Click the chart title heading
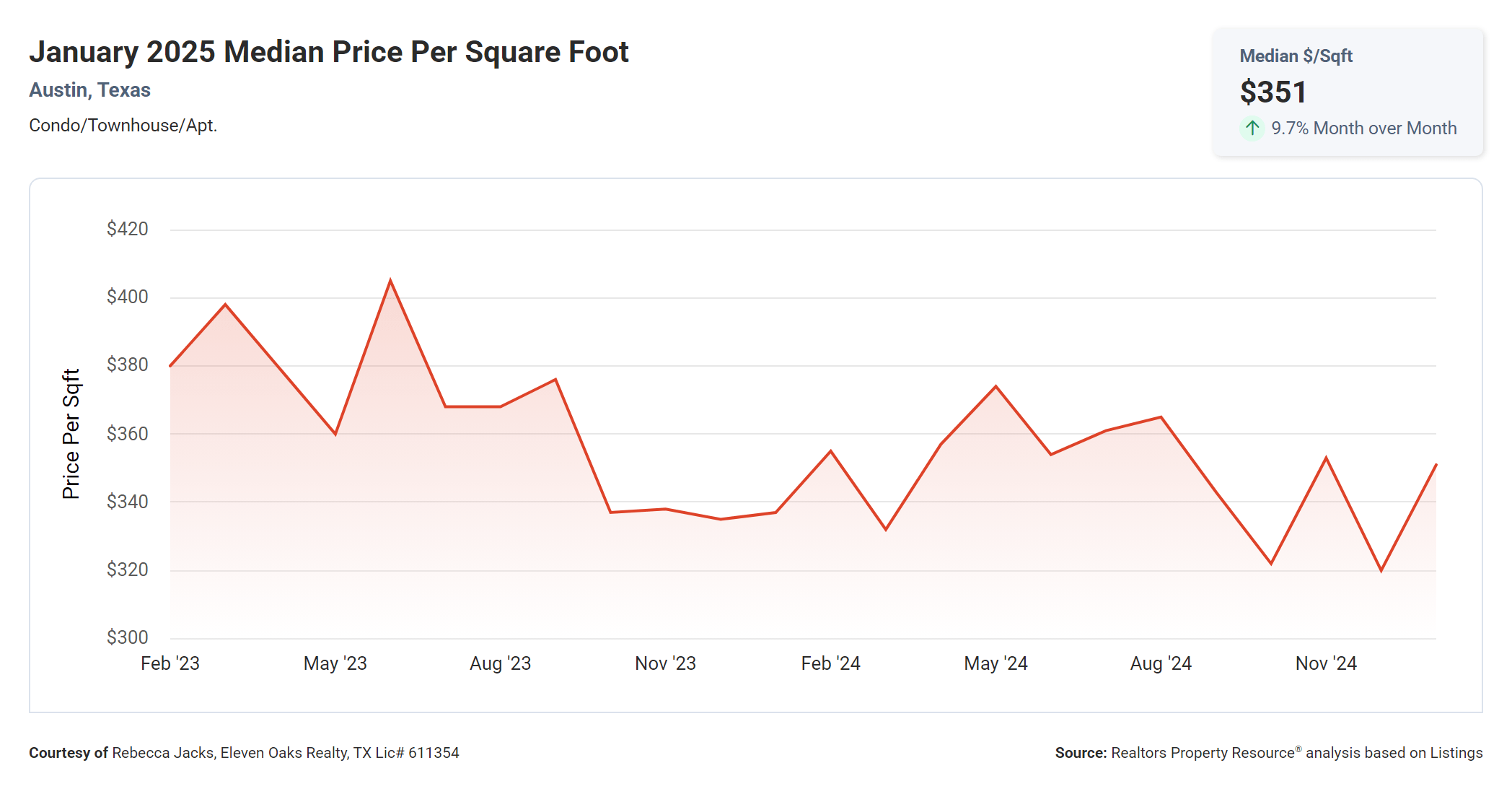The width and height of the screenshot is (1512, 794). pyautogui.click(x=328, y=52)
